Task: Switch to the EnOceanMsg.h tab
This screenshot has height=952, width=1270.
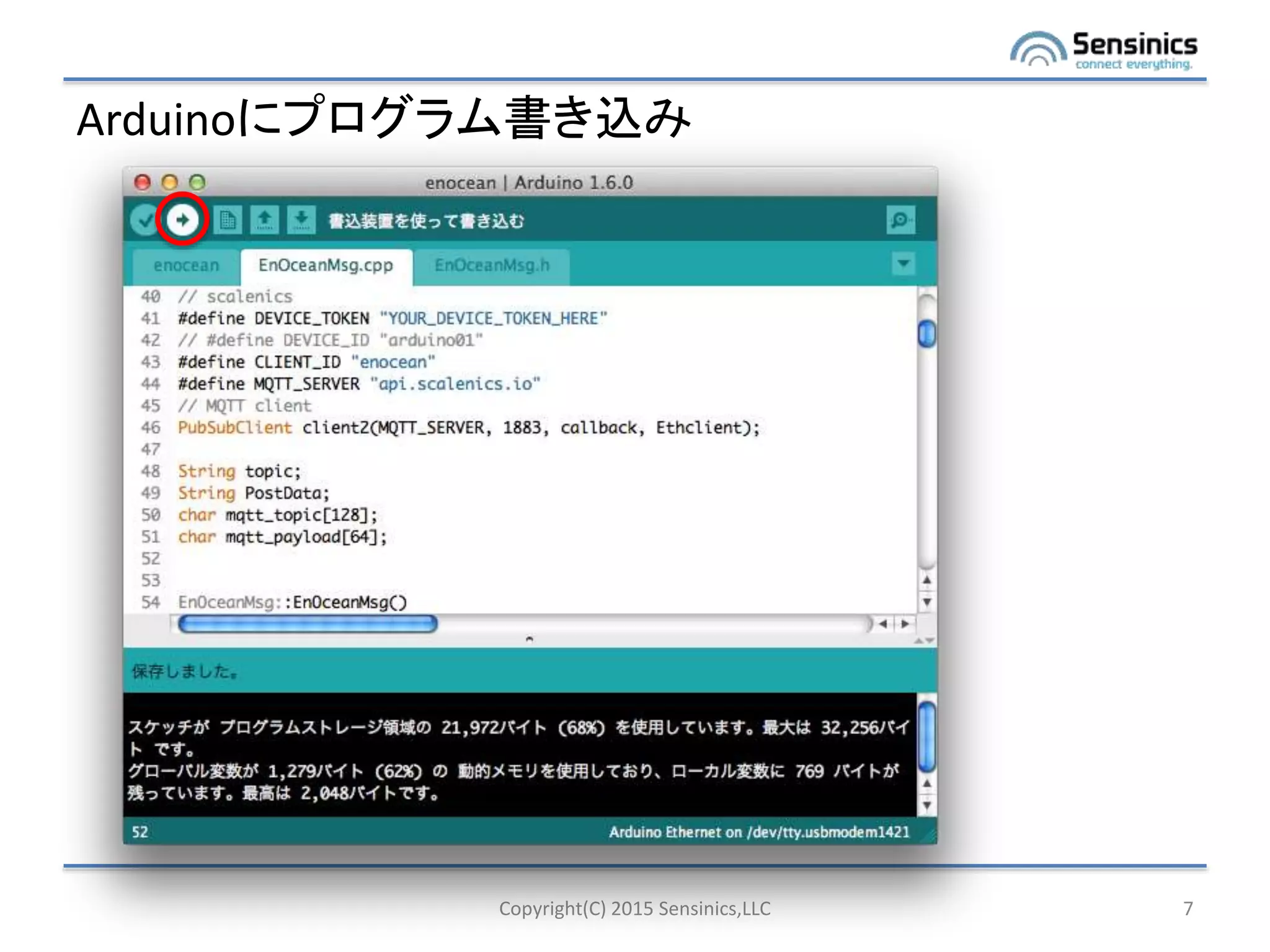Action: 492,266
